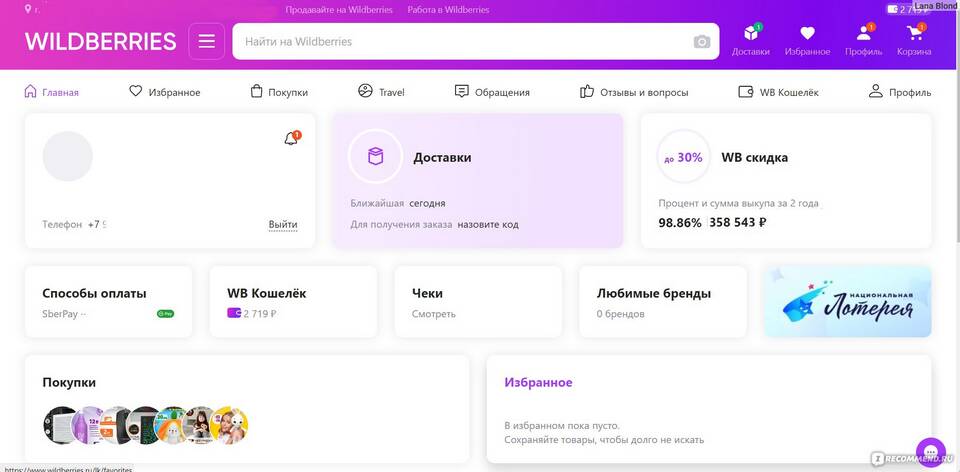The image size is (960, 472).
Task: Click into the Найти на Wildberries search field
Action: tap(460, 42)
